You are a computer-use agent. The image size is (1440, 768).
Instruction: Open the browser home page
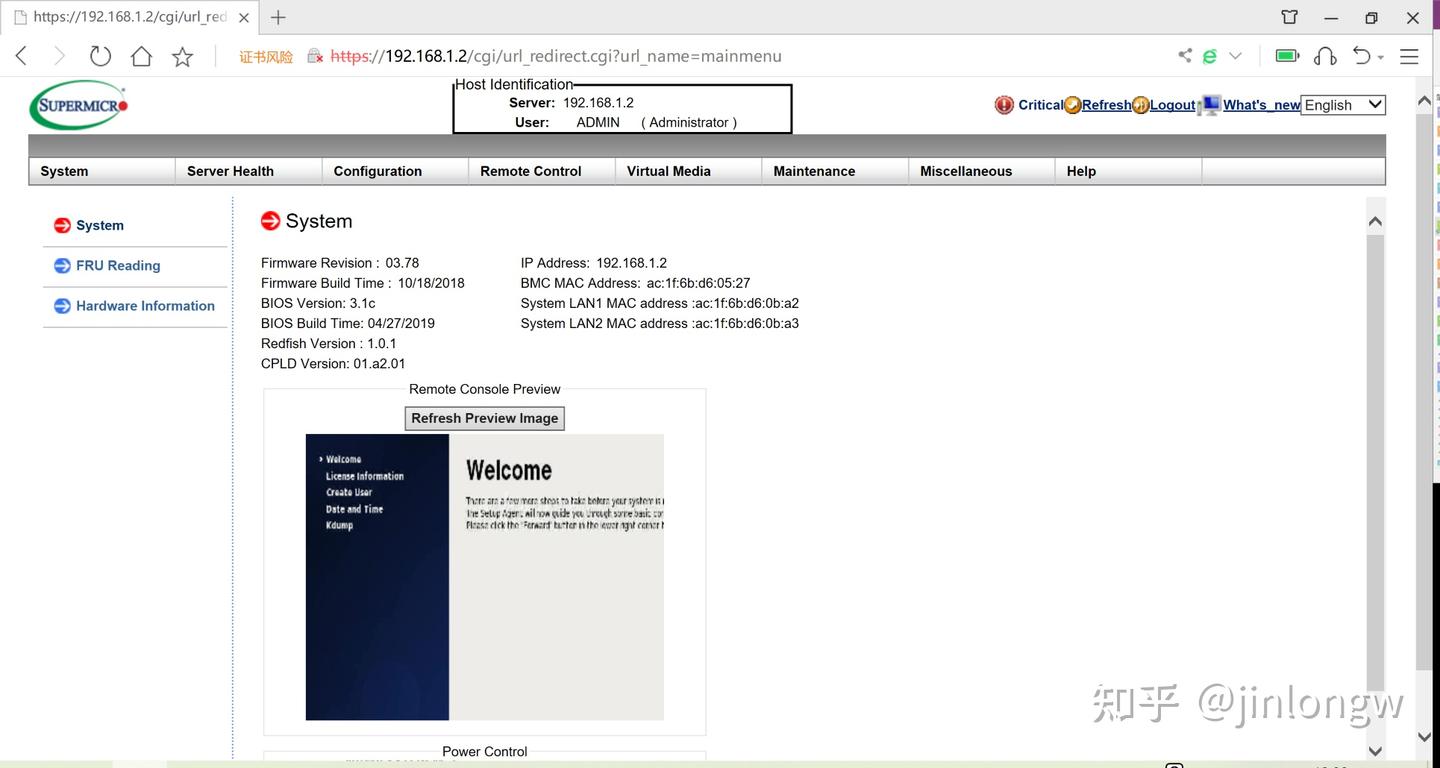point(141,56)
